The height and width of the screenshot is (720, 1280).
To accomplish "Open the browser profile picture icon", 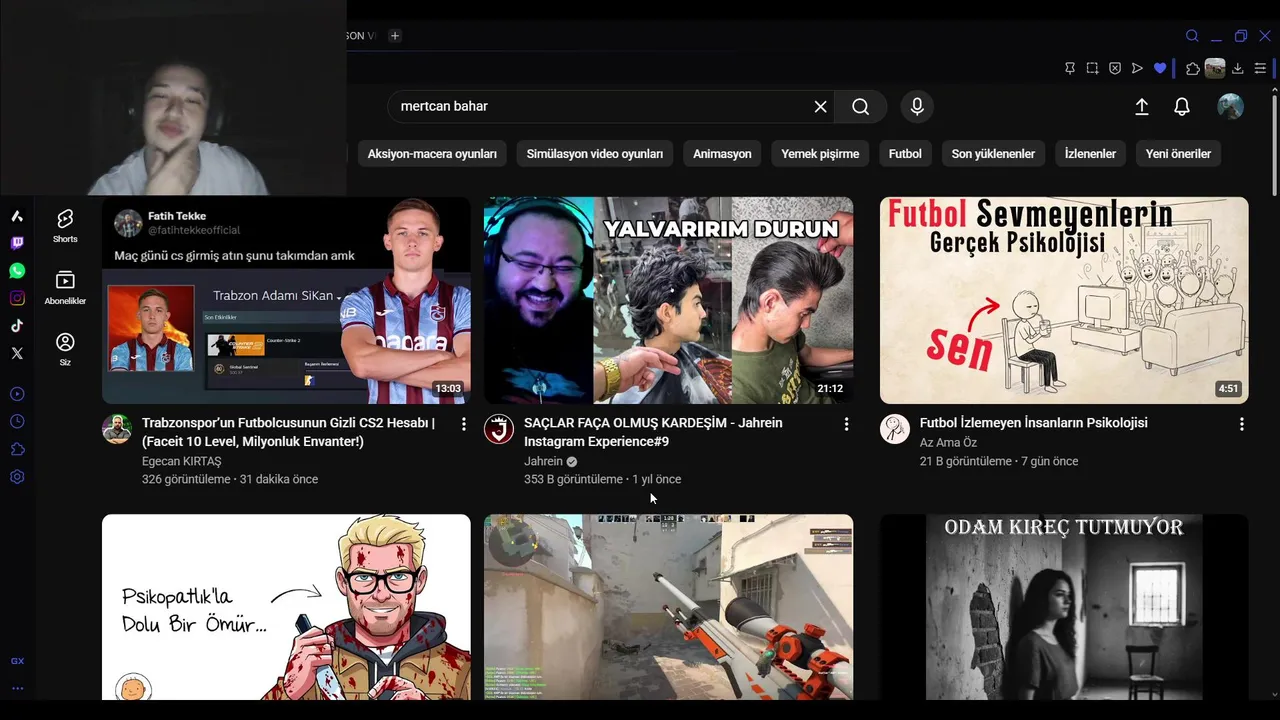I will coord(1215,68).
